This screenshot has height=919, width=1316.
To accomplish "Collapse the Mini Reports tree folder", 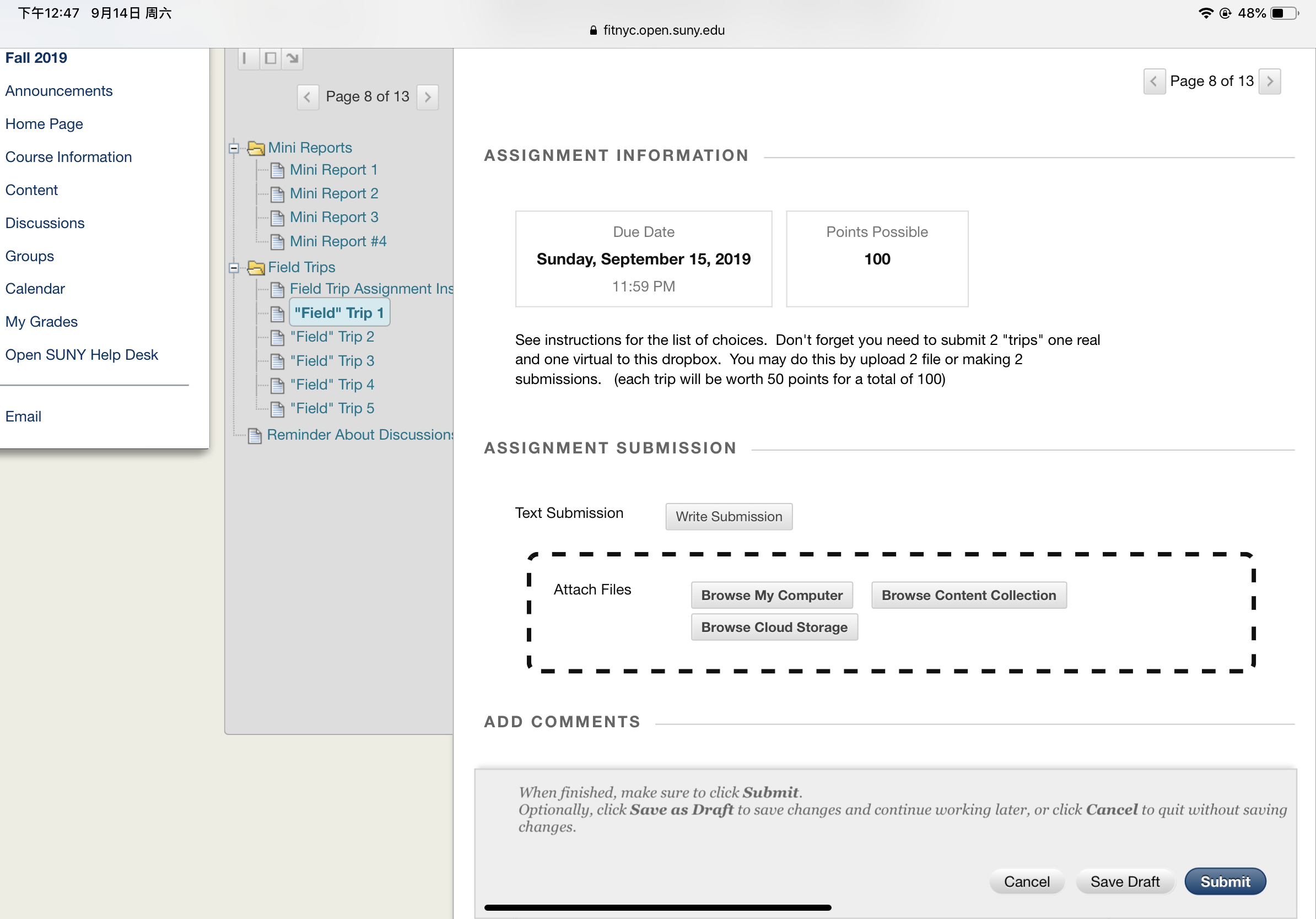I will coord(234,148).
